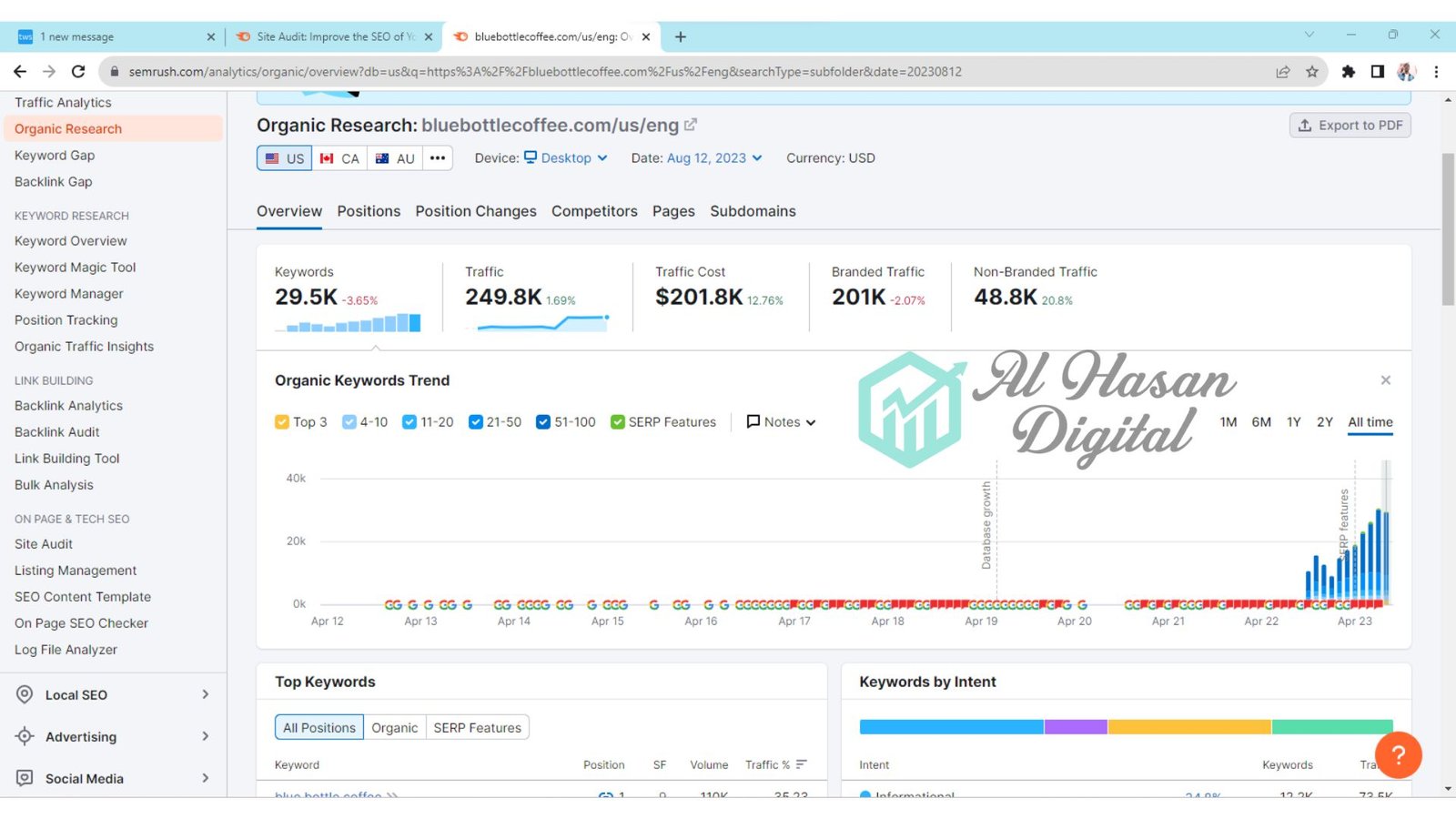Toggle SERP Features checkbox
The width and height of the screenshot is (1456, 819).
click(618, 422)
